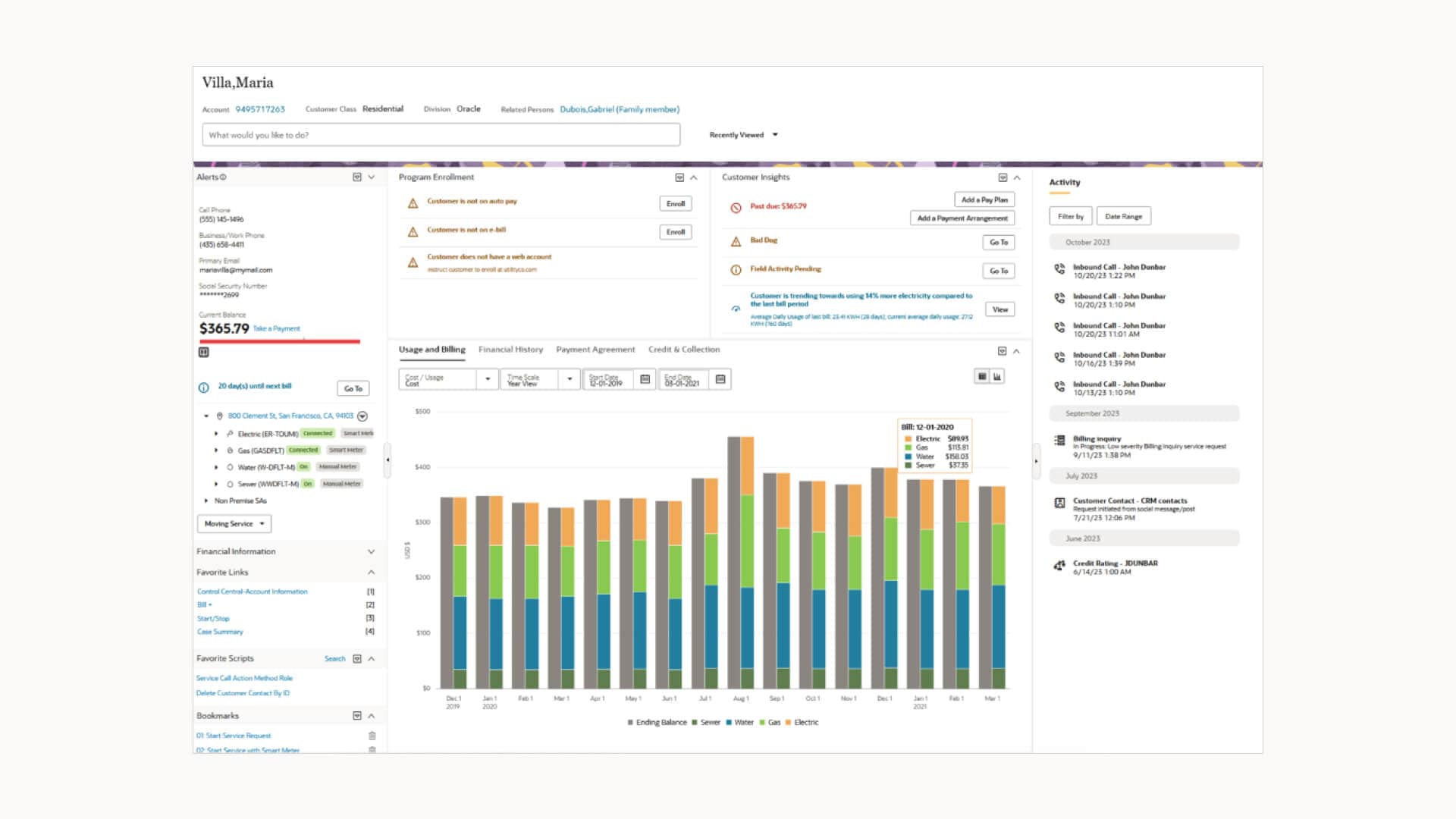This screenshot has height=819, width=1456.
Task: Expand the Electric (ER-TOUM) tree node
Action: [216, 434]
